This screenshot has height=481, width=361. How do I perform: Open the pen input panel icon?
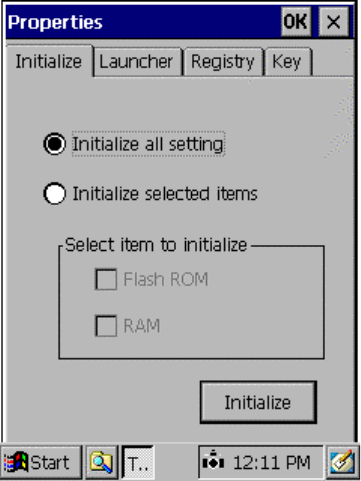(342, 462)
